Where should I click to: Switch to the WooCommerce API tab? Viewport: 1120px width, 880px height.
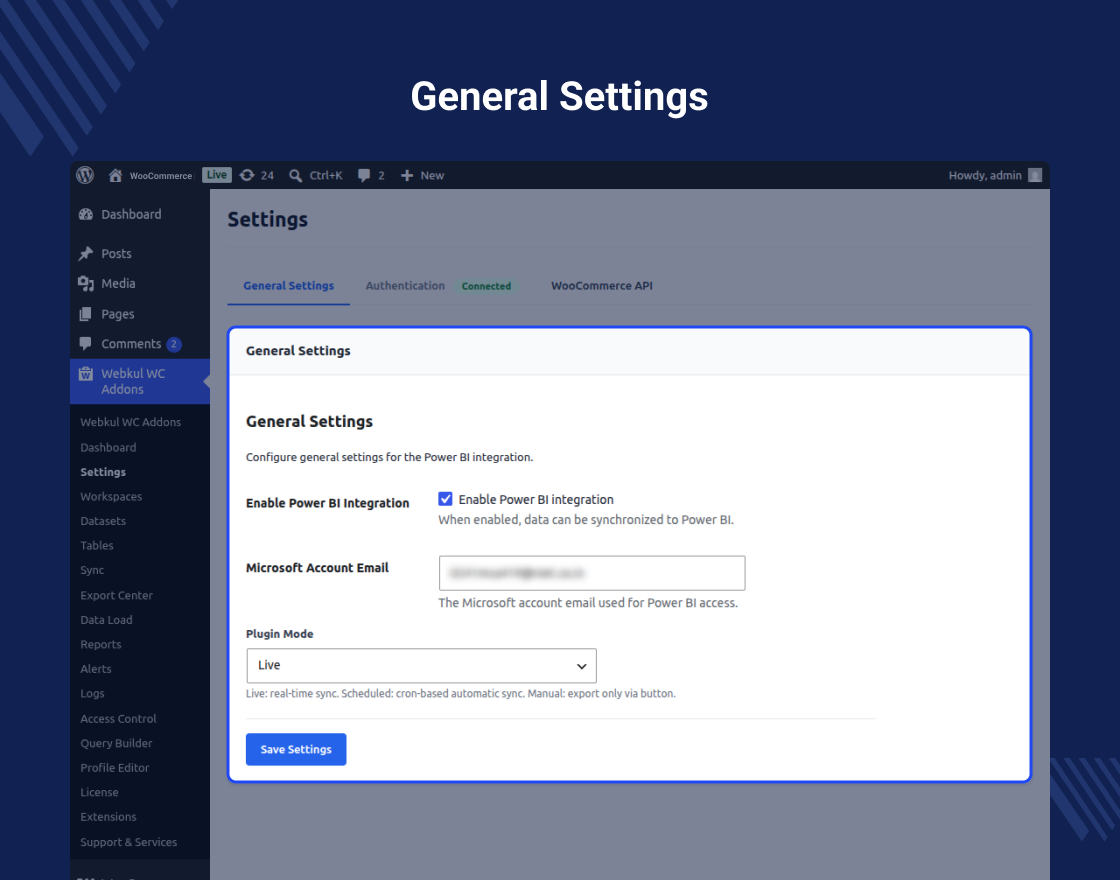click(601, 286)
